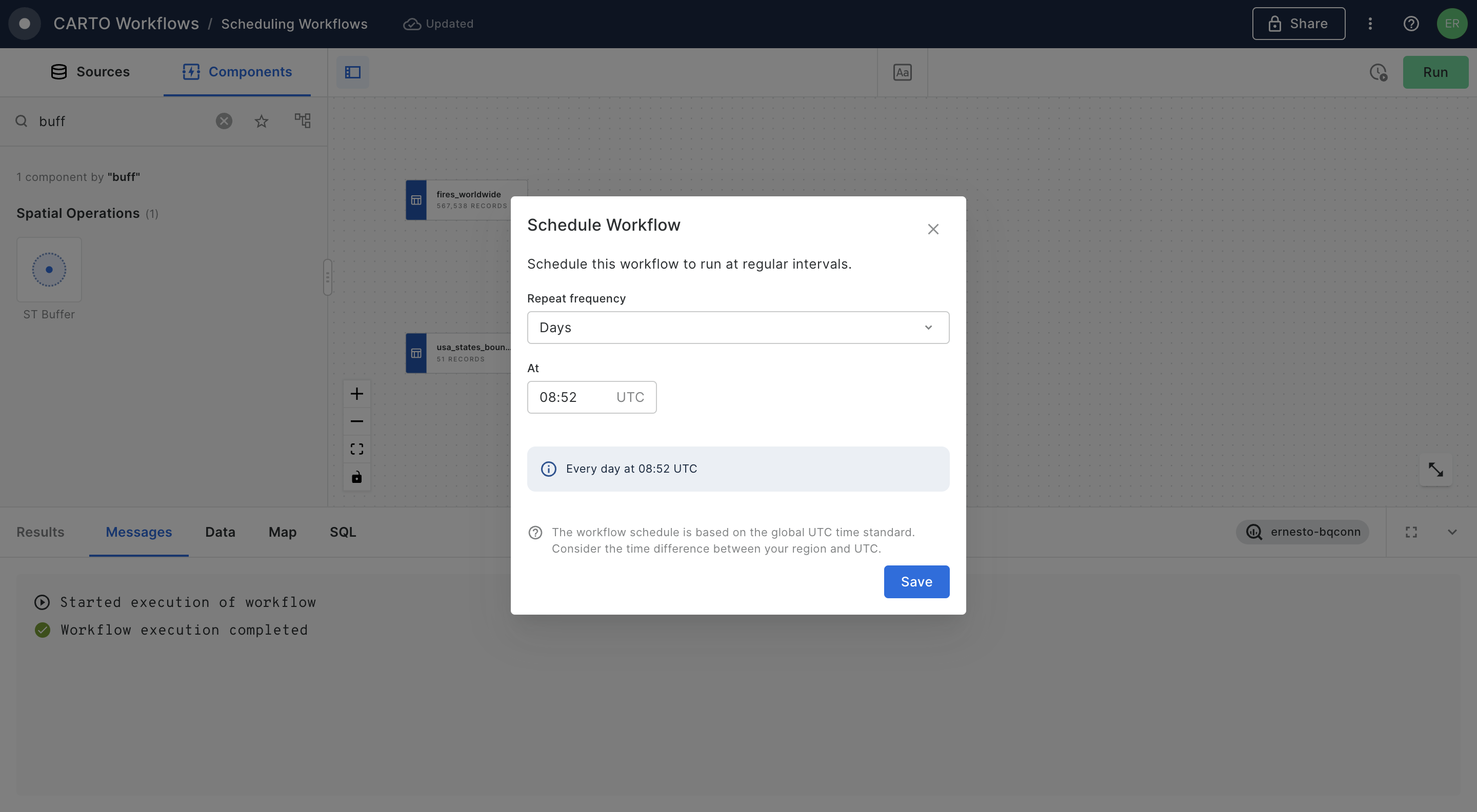1477x812 pixels.
Task: Open the three-dot more options menu
Action: point(1370,24)
